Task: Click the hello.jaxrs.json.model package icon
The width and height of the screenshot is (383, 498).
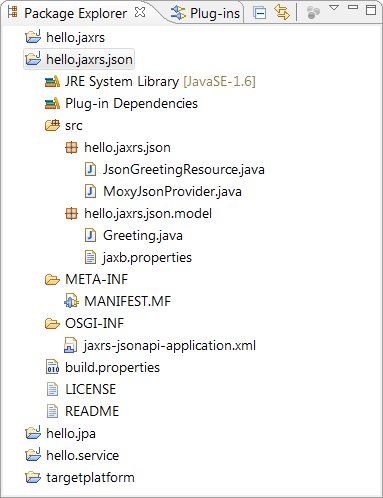Action: coord(71,213)
